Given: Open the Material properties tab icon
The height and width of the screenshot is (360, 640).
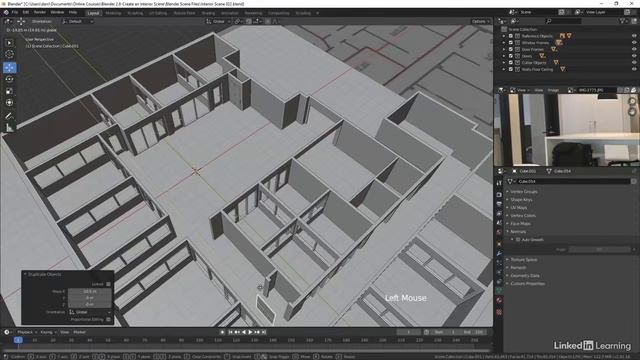Looking at the screenshot, I should (499, 300).
